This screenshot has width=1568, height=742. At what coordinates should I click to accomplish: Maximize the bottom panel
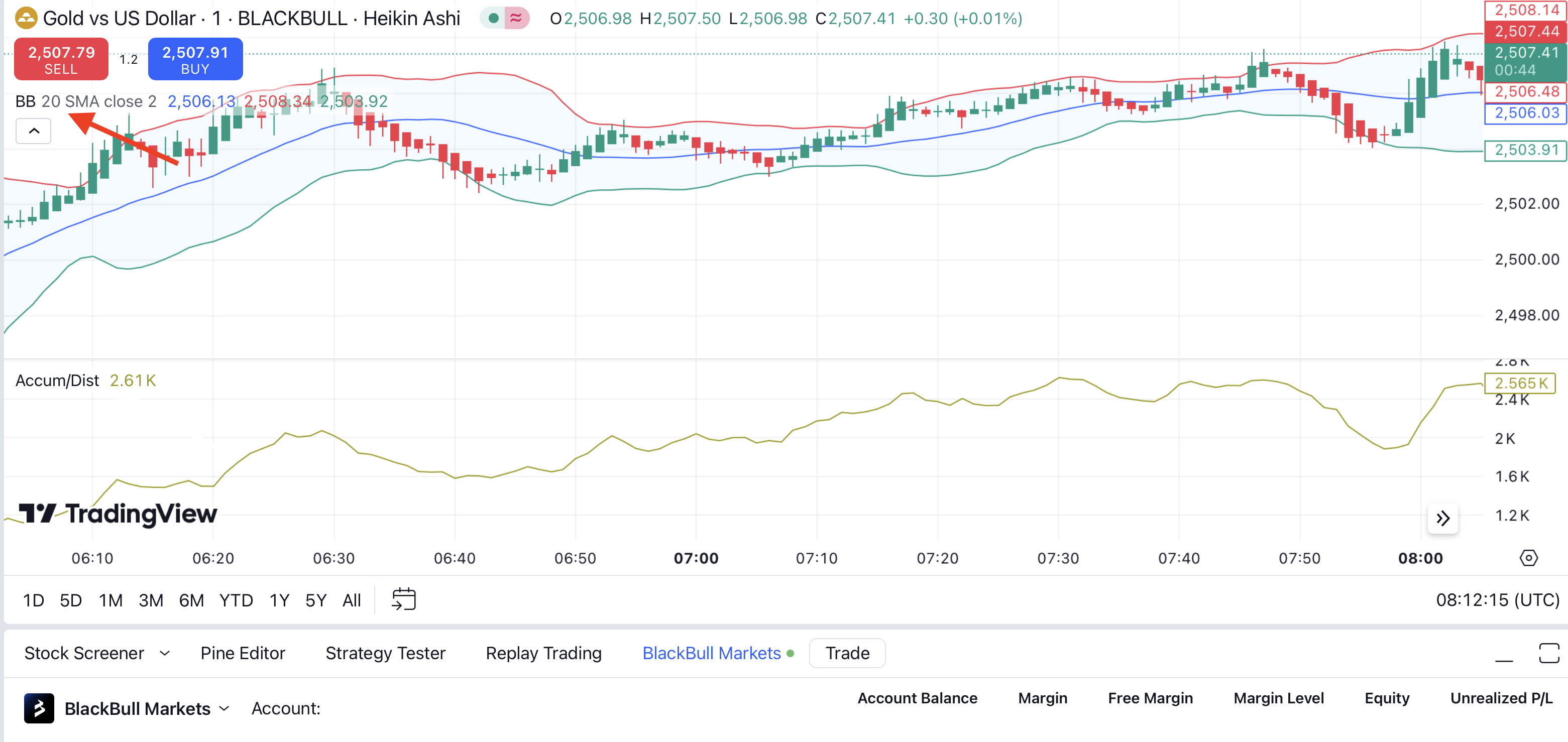click(x=1548, y=653)
